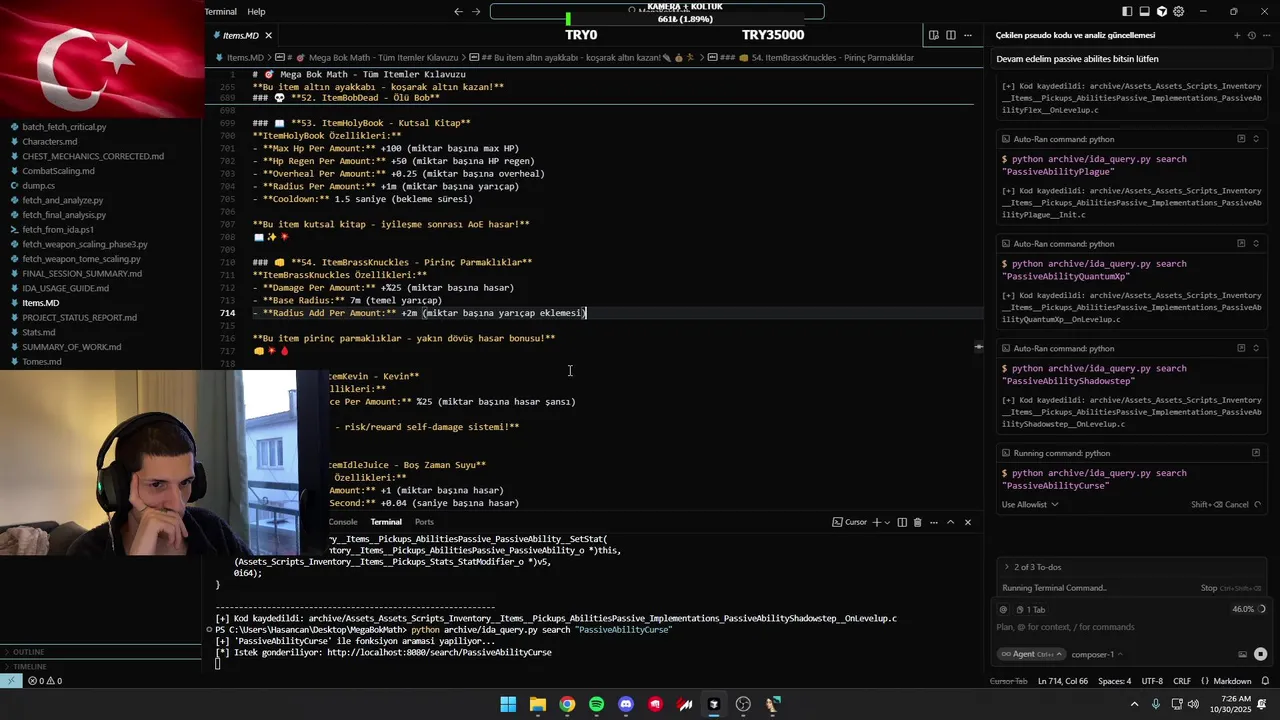Pop out PassiveAbilityCurse command terminal
The image size is (1280, 720).
click(x=1256, y=453)
